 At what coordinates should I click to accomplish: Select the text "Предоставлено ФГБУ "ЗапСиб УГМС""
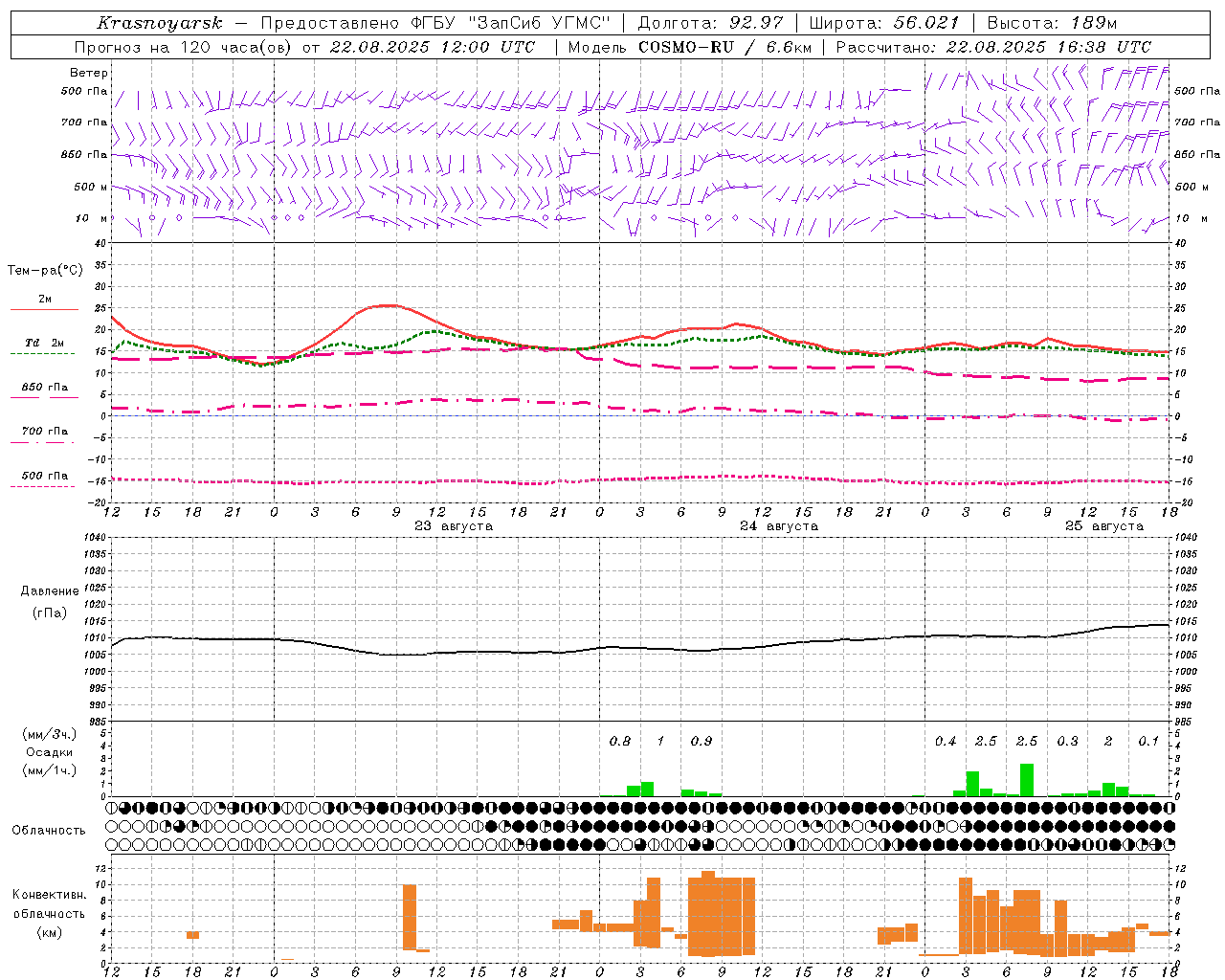point(435,23)
